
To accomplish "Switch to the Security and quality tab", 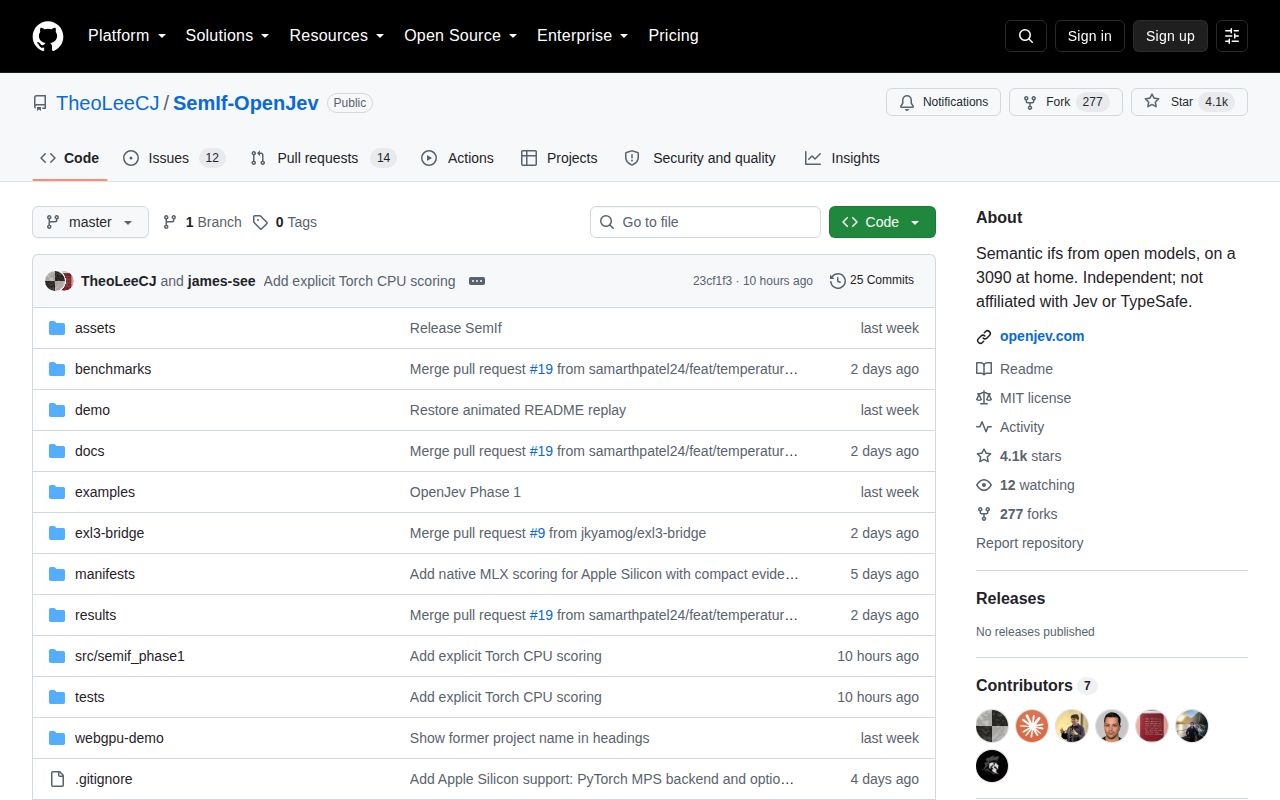I will click(x=700, y=158).
